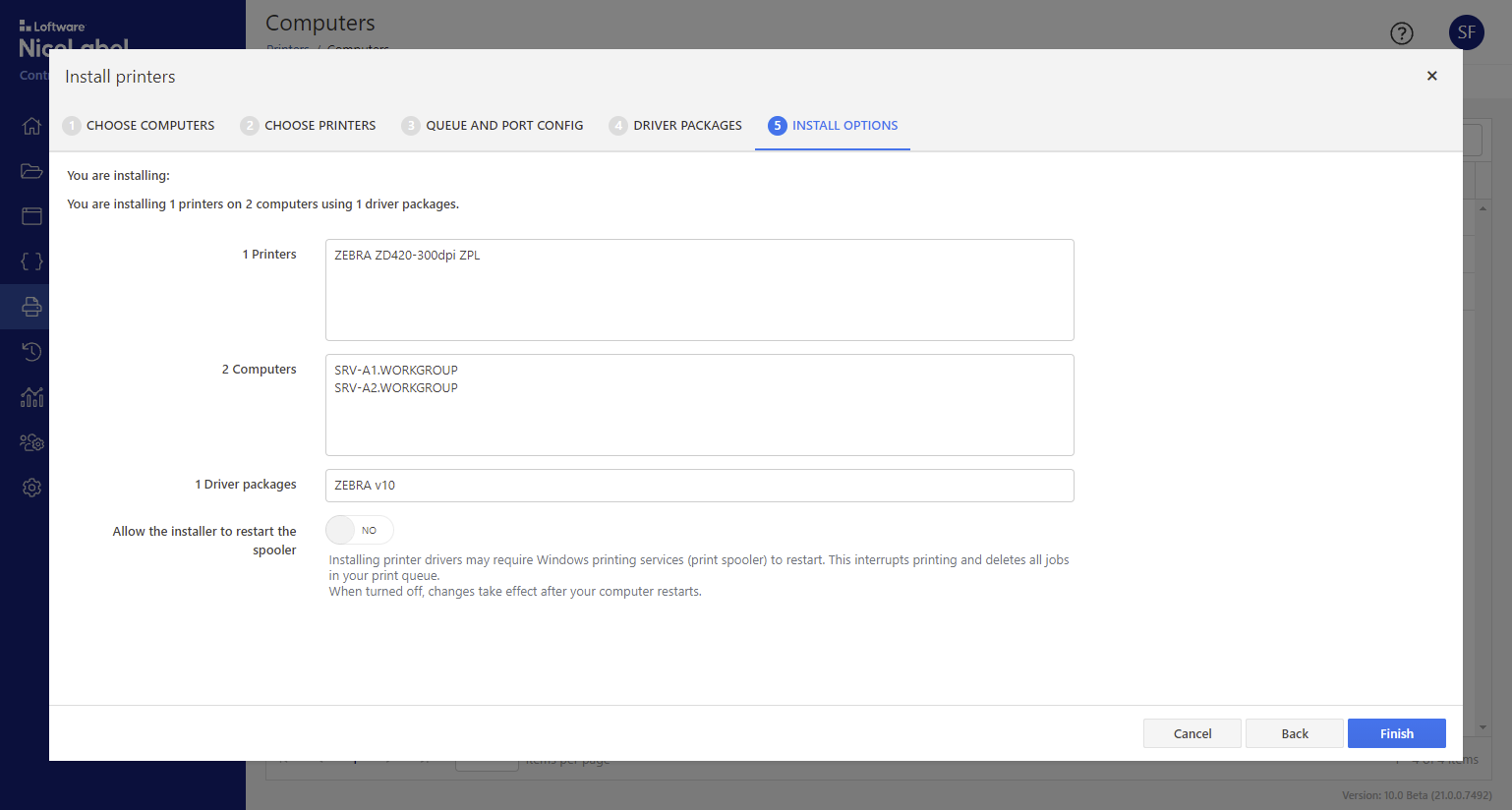Return to Driver Packages step tab
Viewport: 1512px width, 810px height.
[675, 126]
